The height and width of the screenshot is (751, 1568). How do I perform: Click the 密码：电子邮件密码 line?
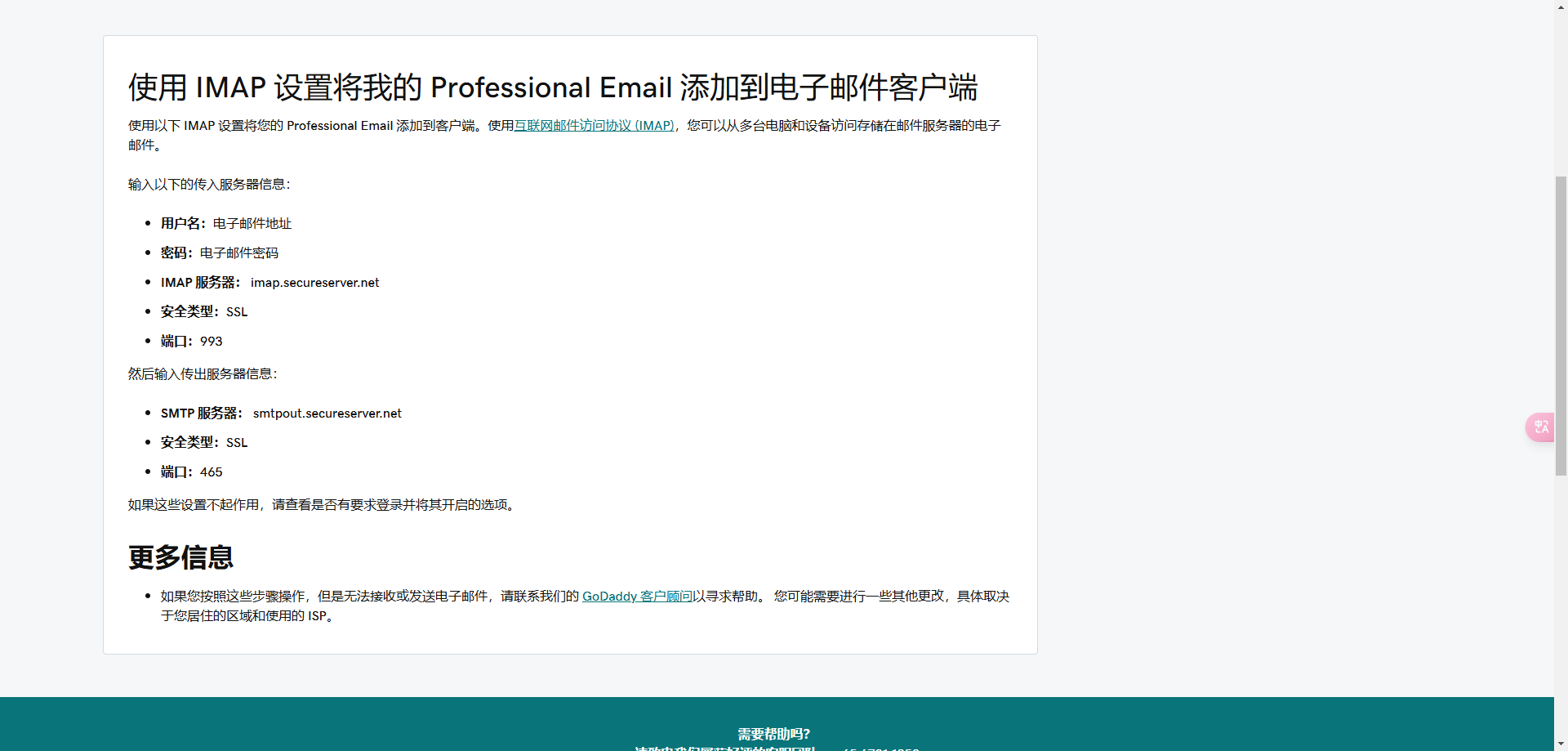pyautogui.click(x=220, y=253)
